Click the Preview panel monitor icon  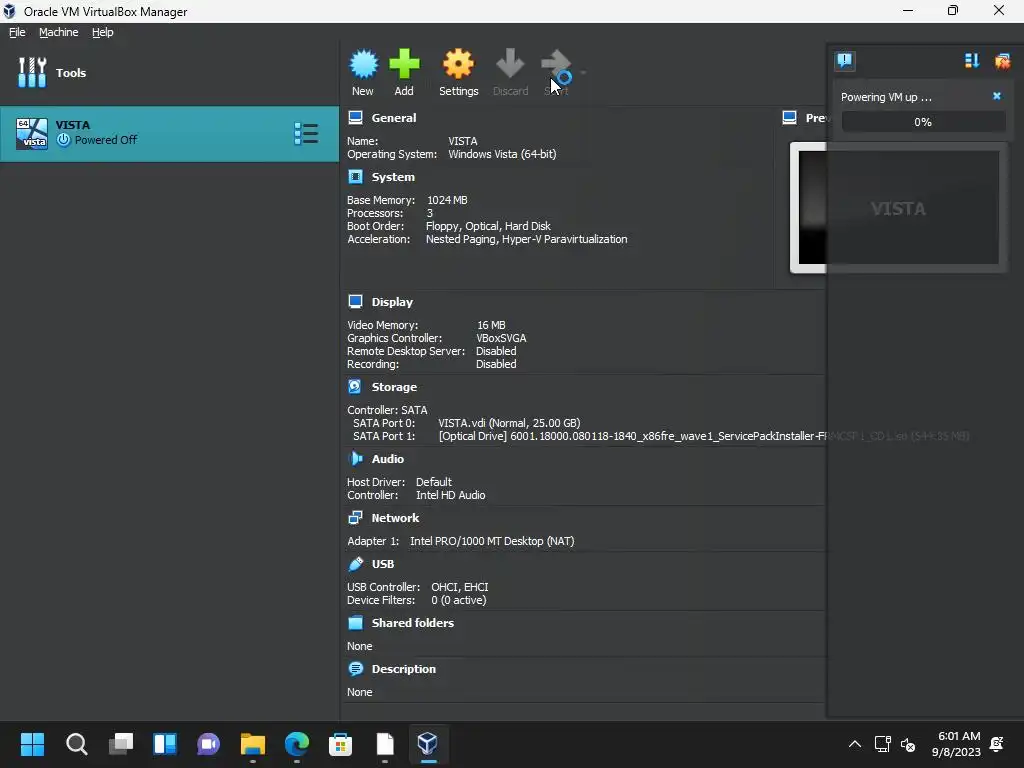click(x=790, y=118)
